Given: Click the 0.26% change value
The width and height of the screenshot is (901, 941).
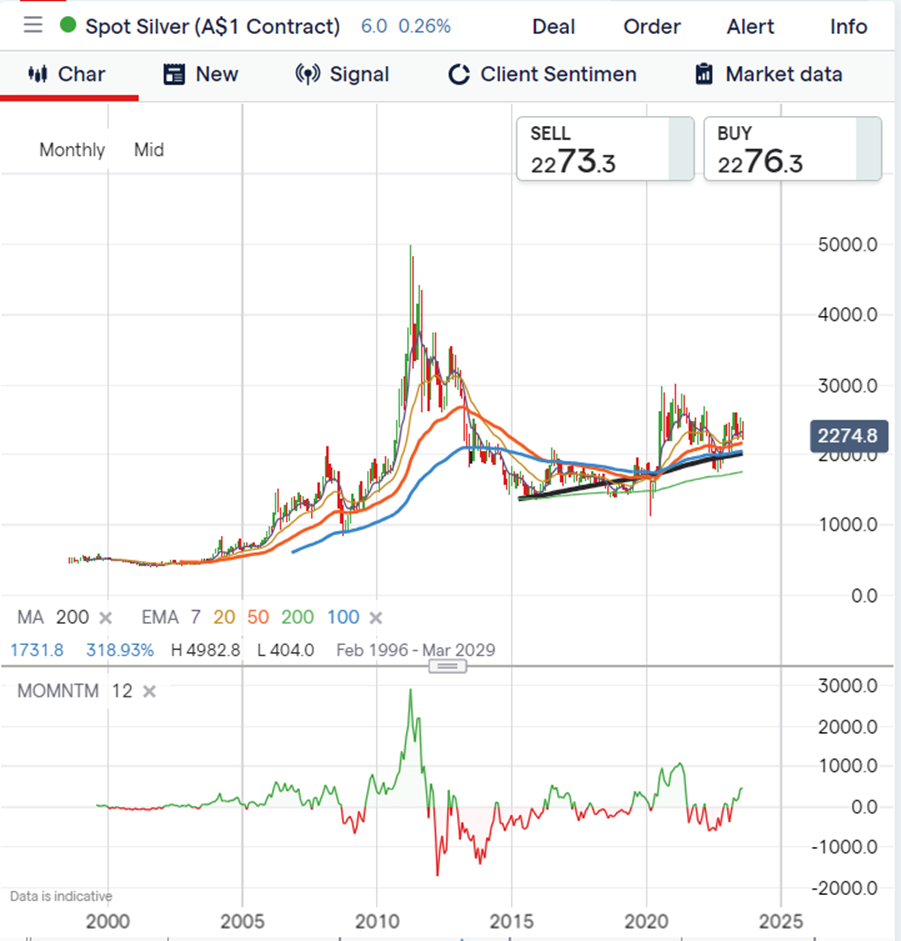Looking at the screenshot, I should click(x=424, y=26).
